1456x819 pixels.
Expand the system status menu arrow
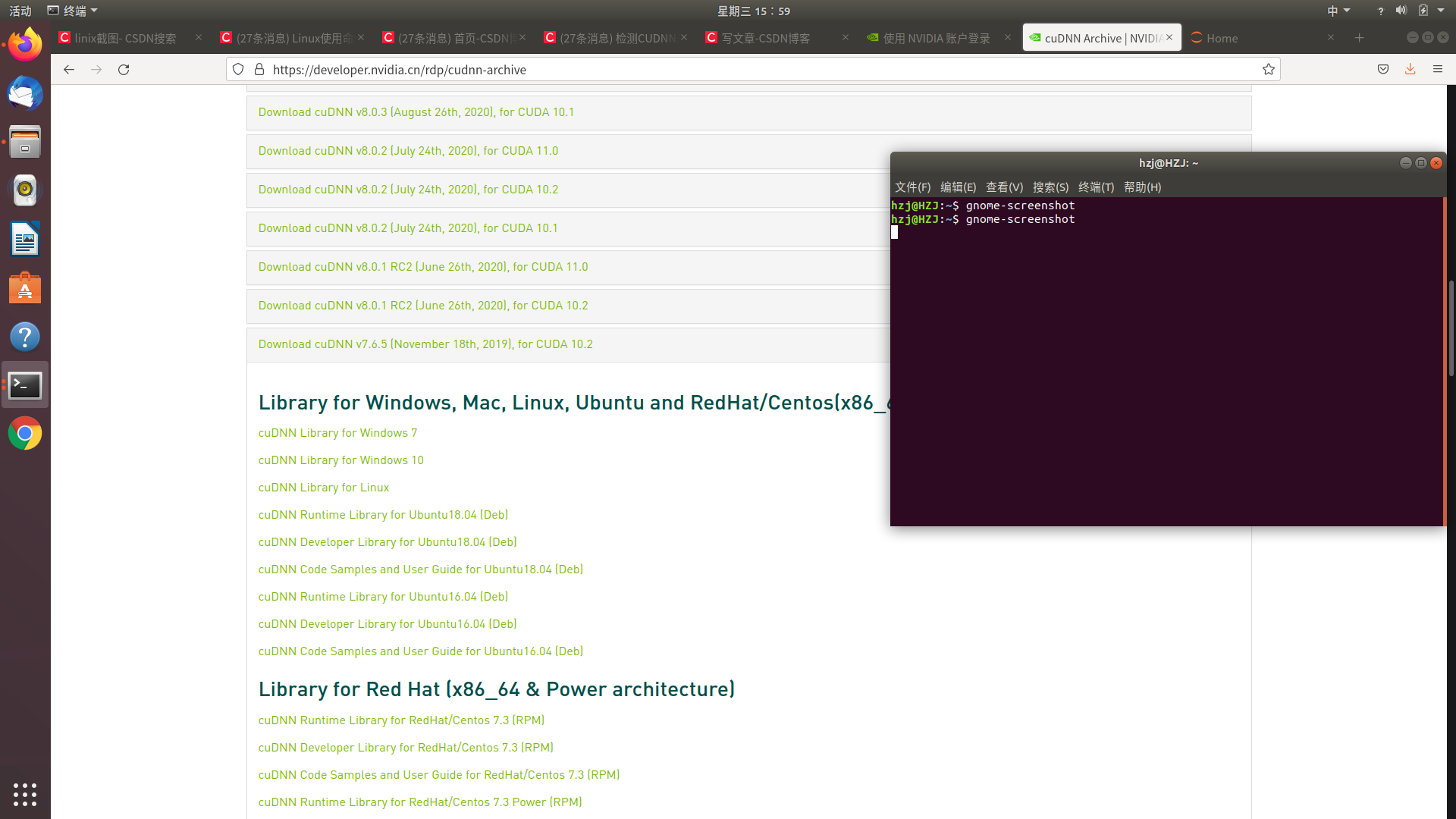[1441, 11]
